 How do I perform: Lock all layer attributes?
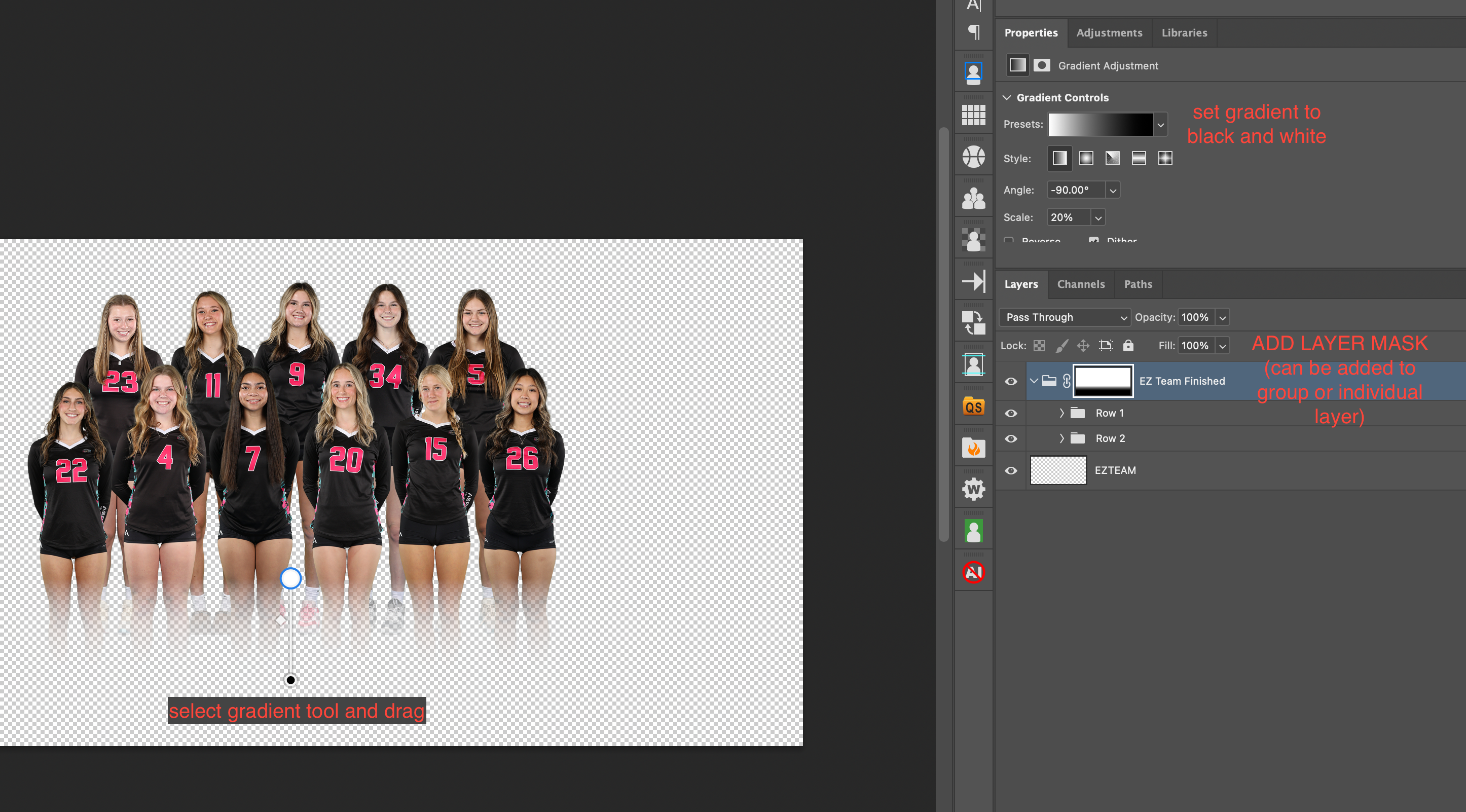1128,345
